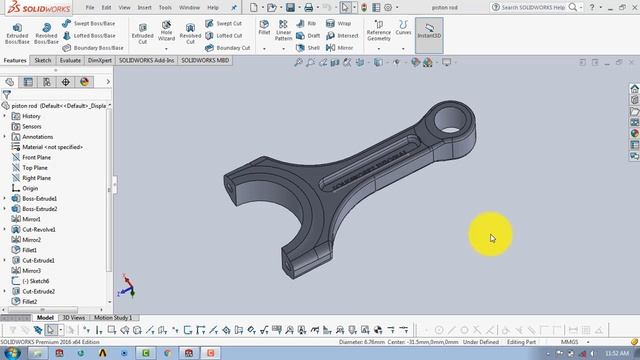Click the Swept Cut tool
640x360 pixels.
point(223,24)
